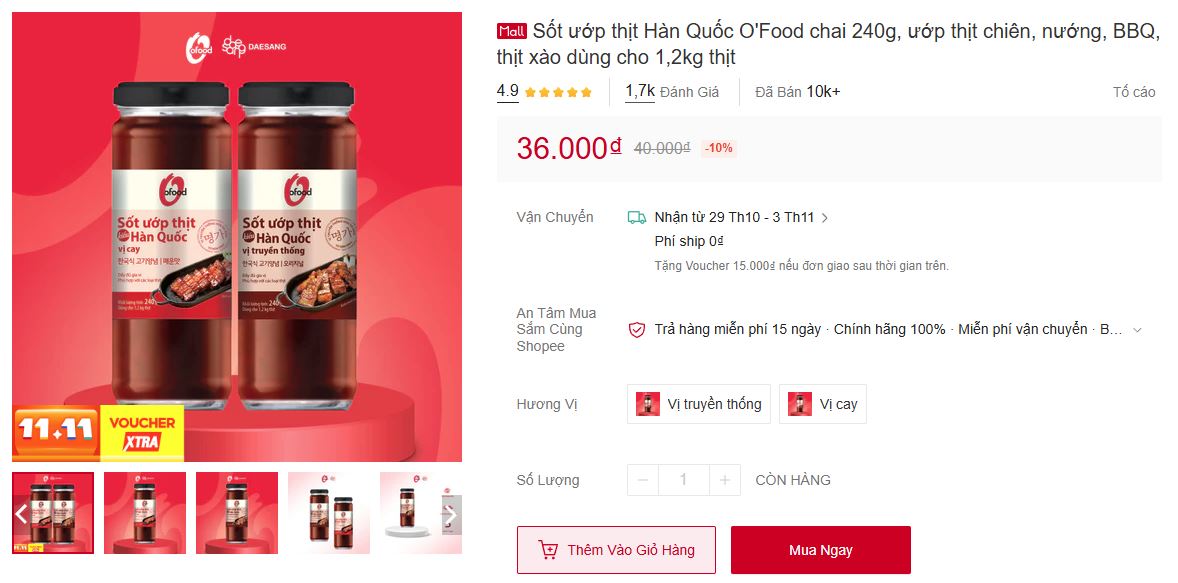Open the 1,7k Đánh Giá reviews
The height and width of the screenshot is (583, 1178).
672,92
